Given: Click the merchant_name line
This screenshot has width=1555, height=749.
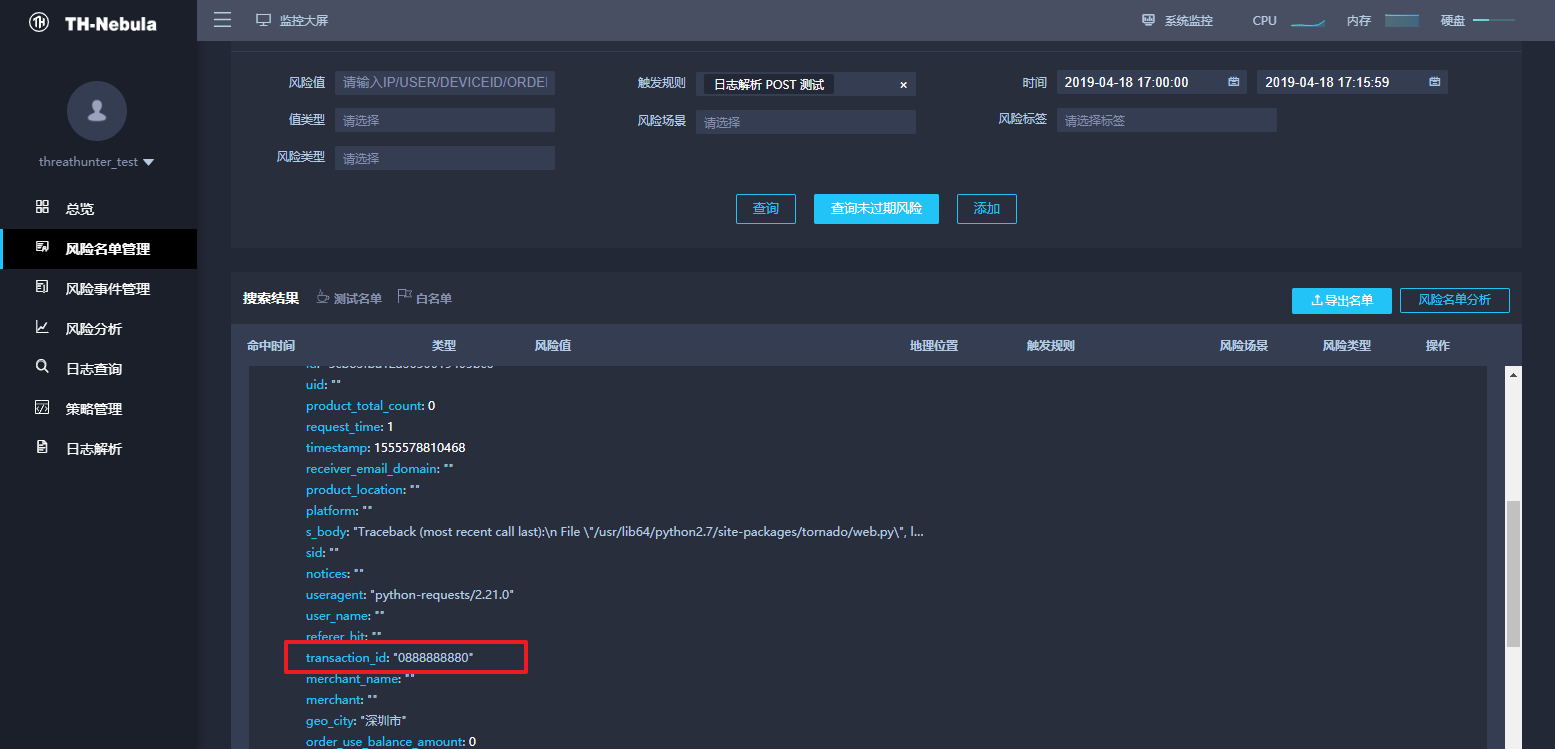Looking at the screenshot, I should pyautogui.click(x=360, y=679).
